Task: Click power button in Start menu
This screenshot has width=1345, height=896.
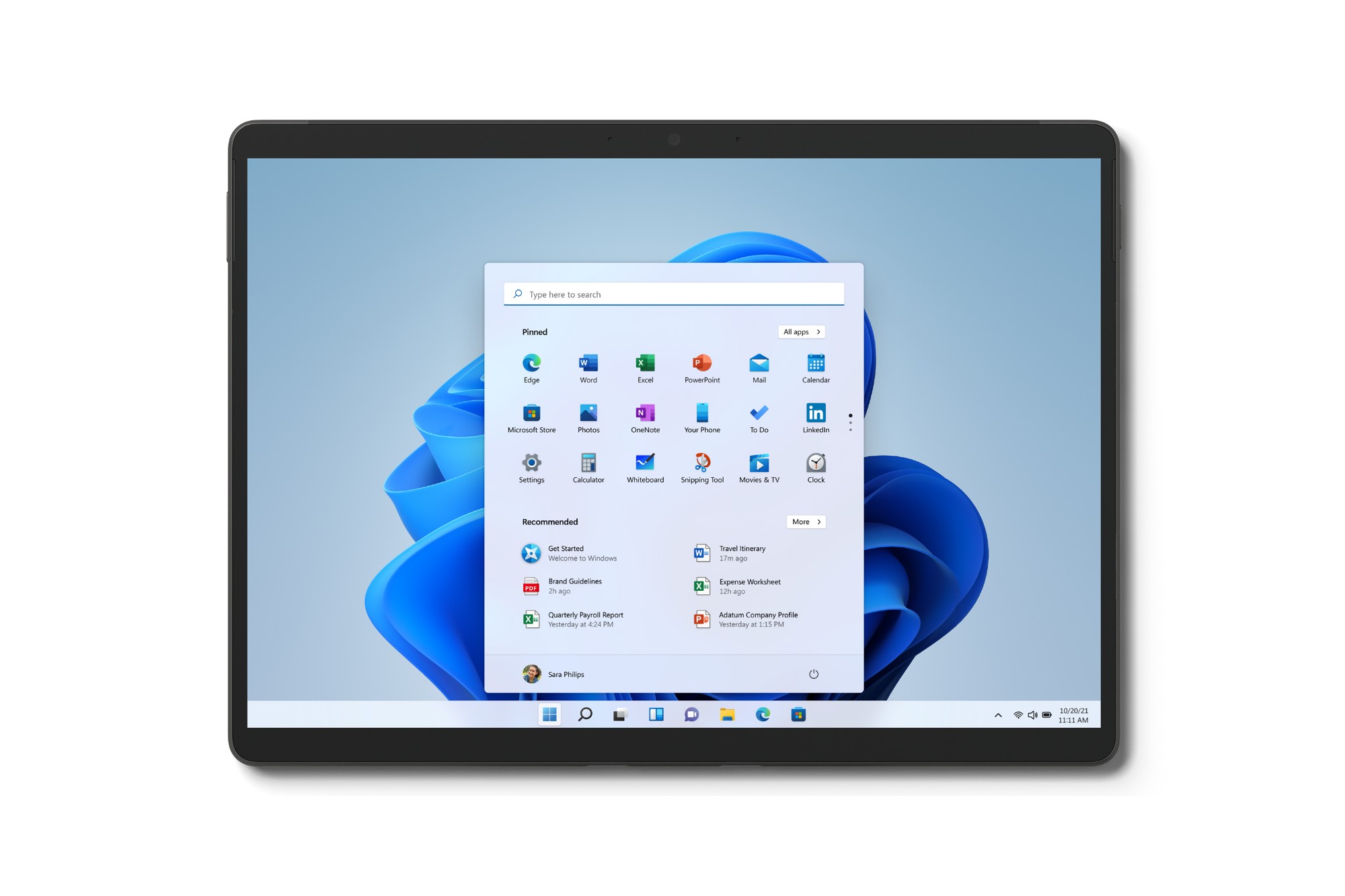Action: click(x=813, y=672)
